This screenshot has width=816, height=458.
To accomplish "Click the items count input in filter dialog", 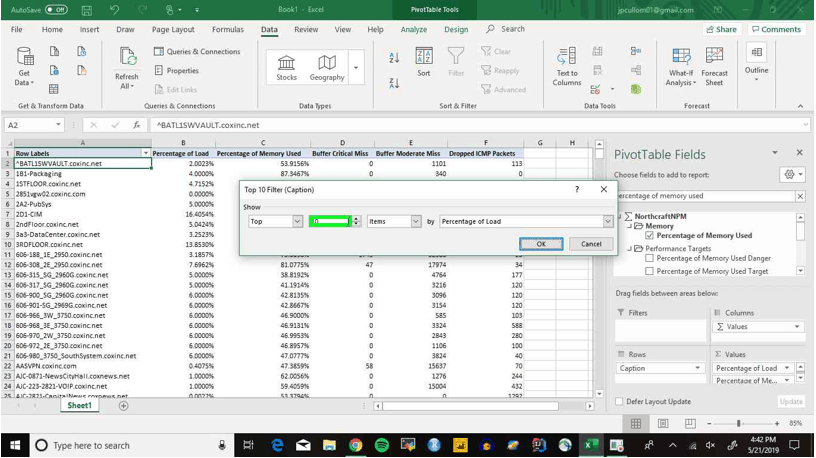I will click(x=330, y=221).
